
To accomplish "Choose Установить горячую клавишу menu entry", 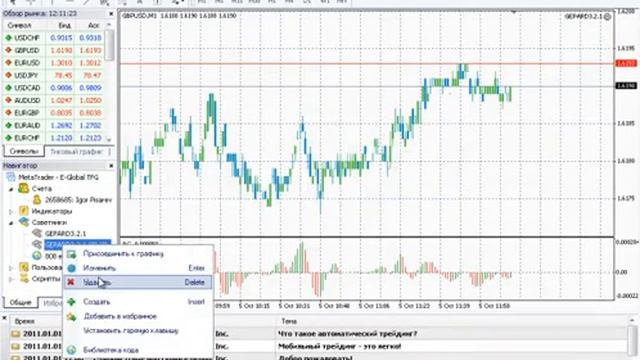I will pyautogui.click(x=138, y=331).
